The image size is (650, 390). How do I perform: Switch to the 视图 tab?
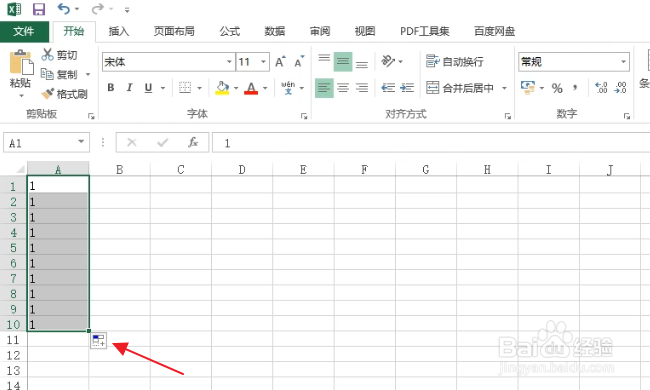point(365,31)
